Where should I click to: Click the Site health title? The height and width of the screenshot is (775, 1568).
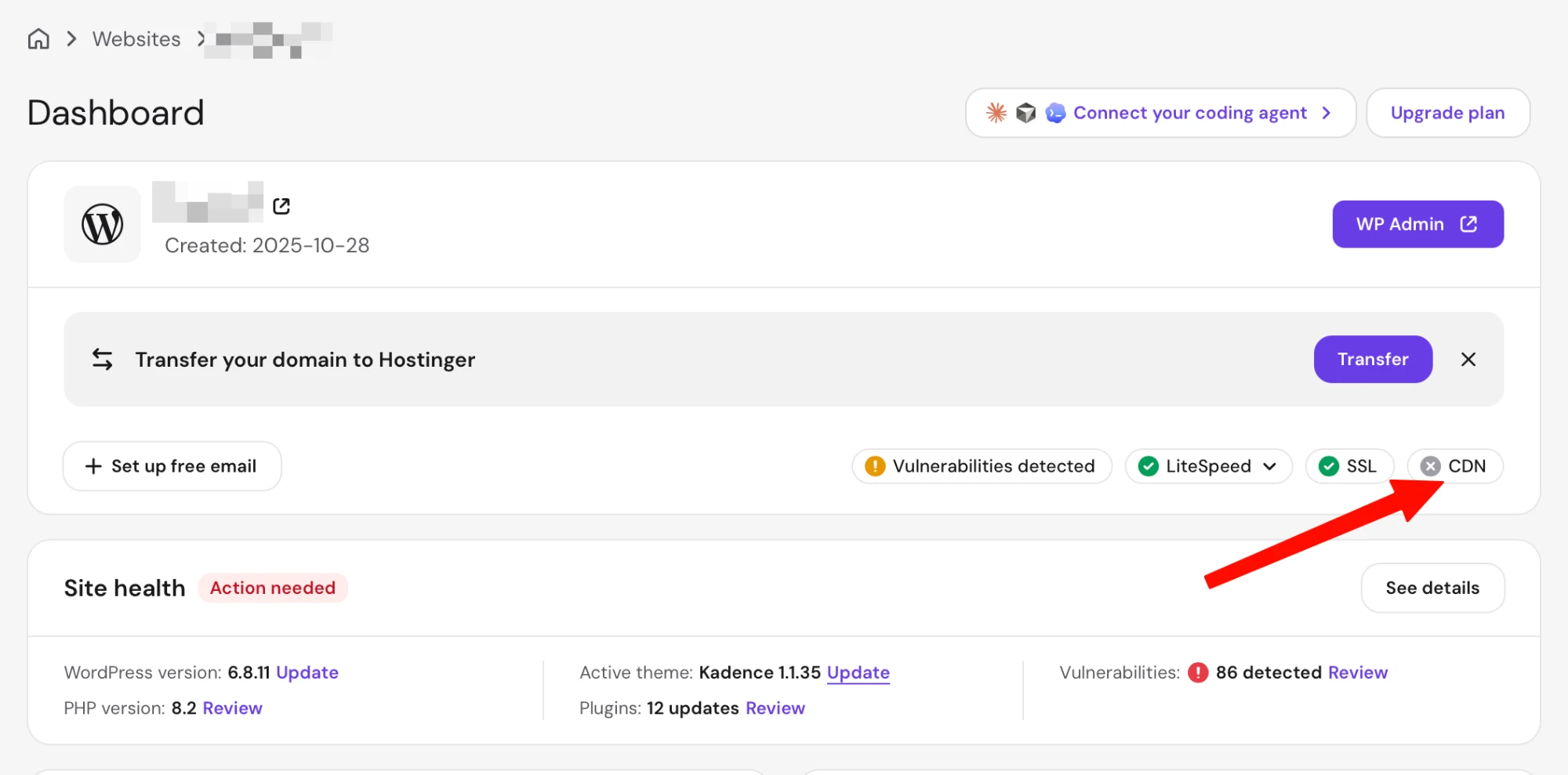pyautogui.click(x=125, y=588)
